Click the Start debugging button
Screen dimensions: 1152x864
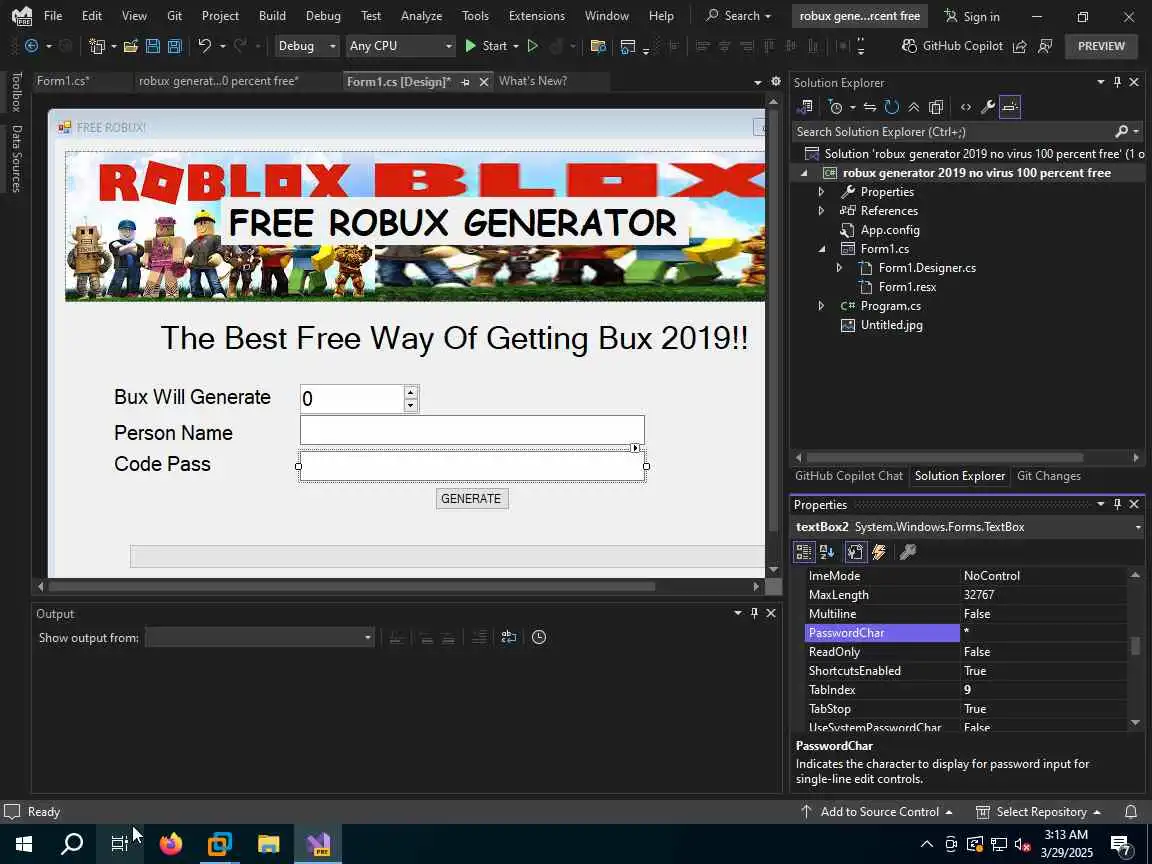click(x=486, y=46)
